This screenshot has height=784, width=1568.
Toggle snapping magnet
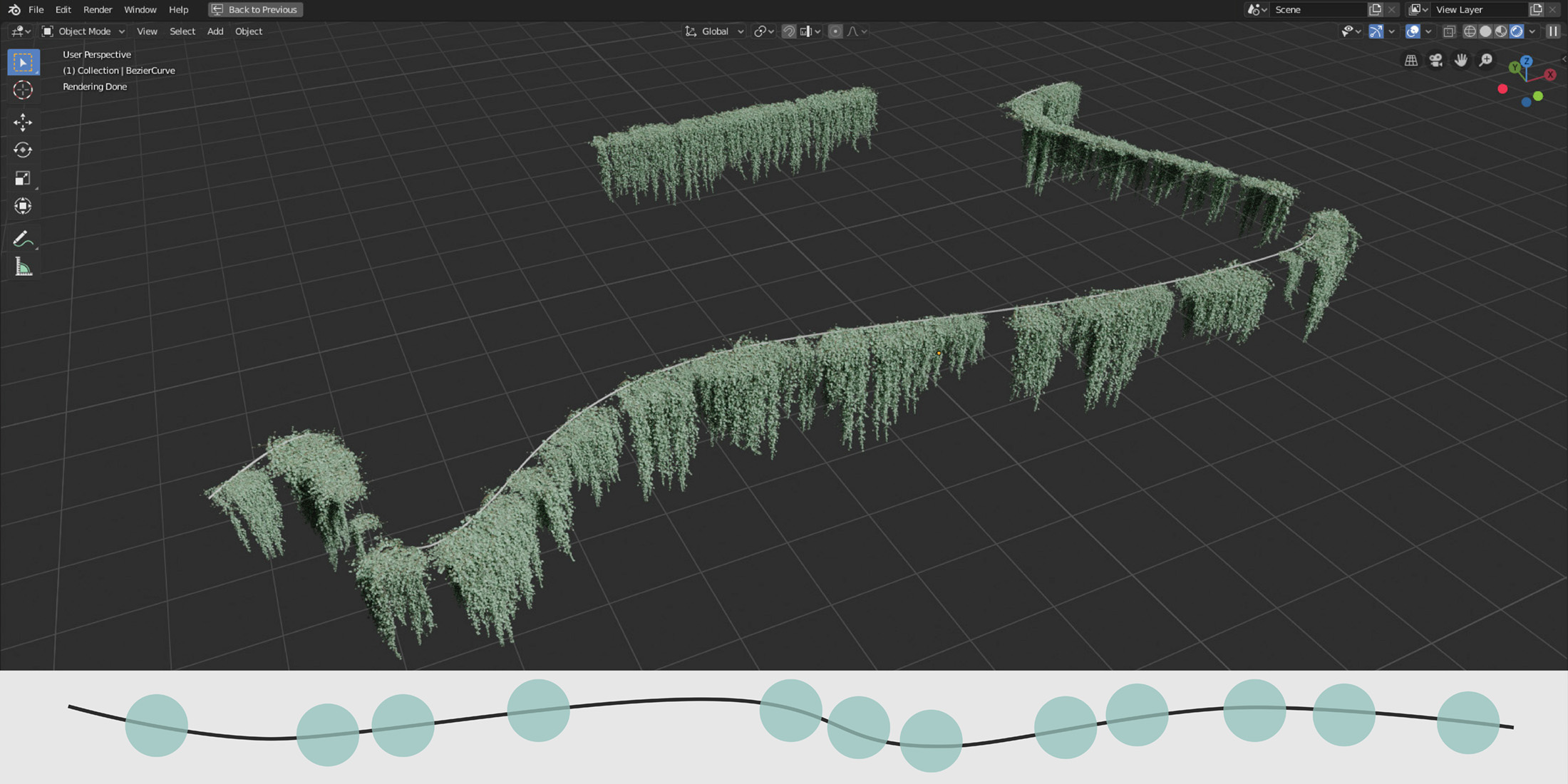[x=788, y=31]
